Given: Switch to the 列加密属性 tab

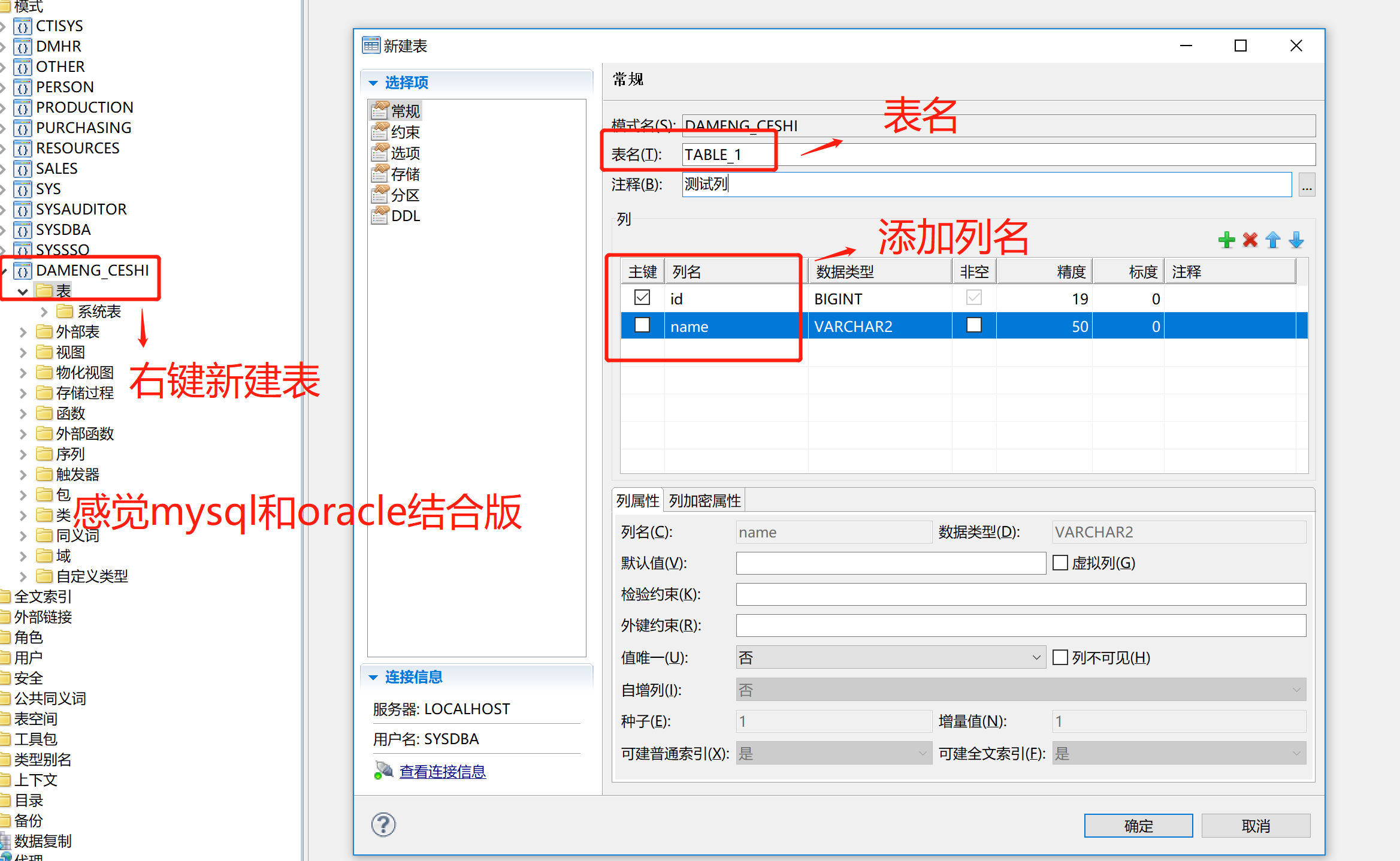Looking at the screenshot, I should (704, 500).
